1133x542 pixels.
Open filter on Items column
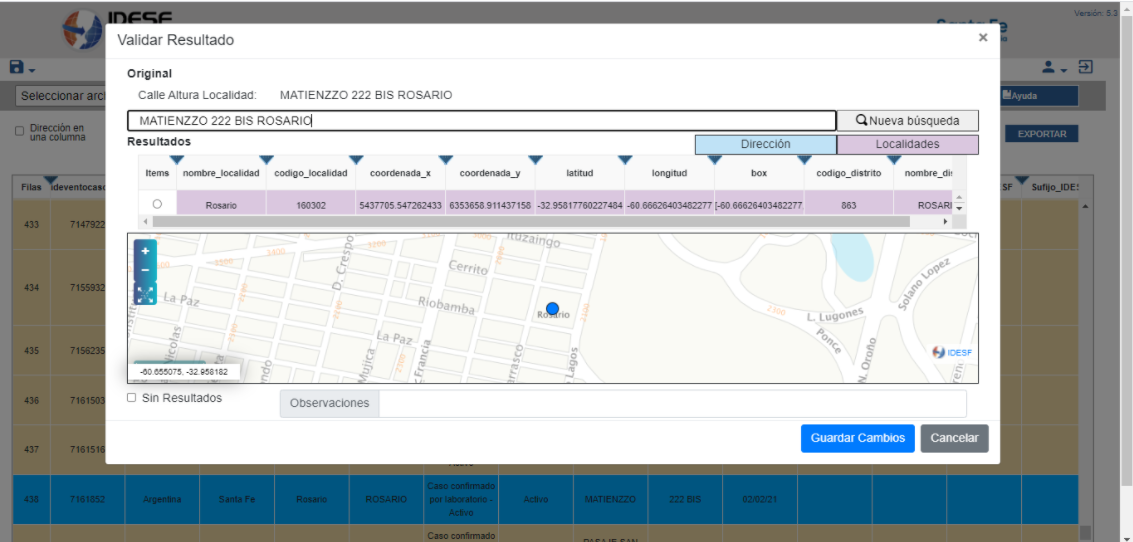[176, 159]
